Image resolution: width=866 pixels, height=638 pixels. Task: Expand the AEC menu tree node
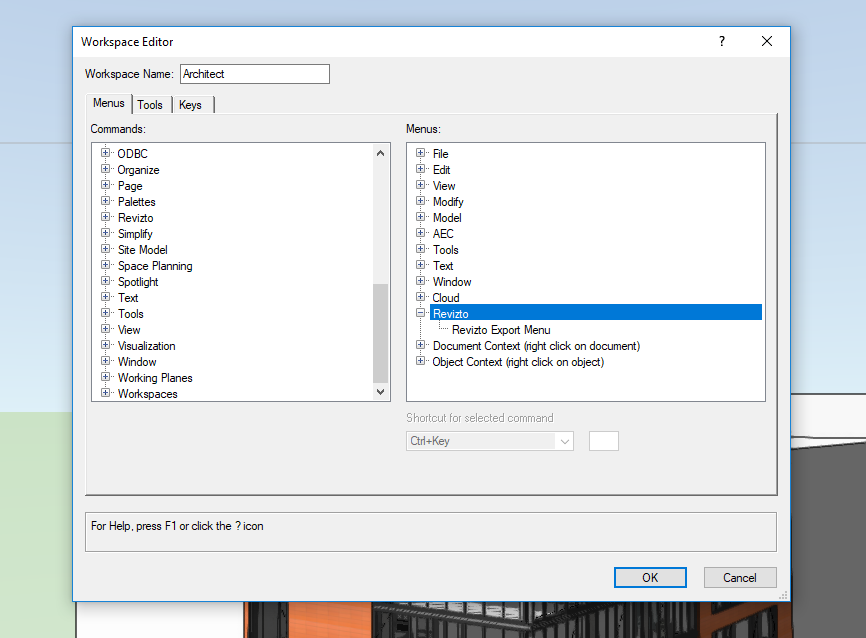coord(421,233)
